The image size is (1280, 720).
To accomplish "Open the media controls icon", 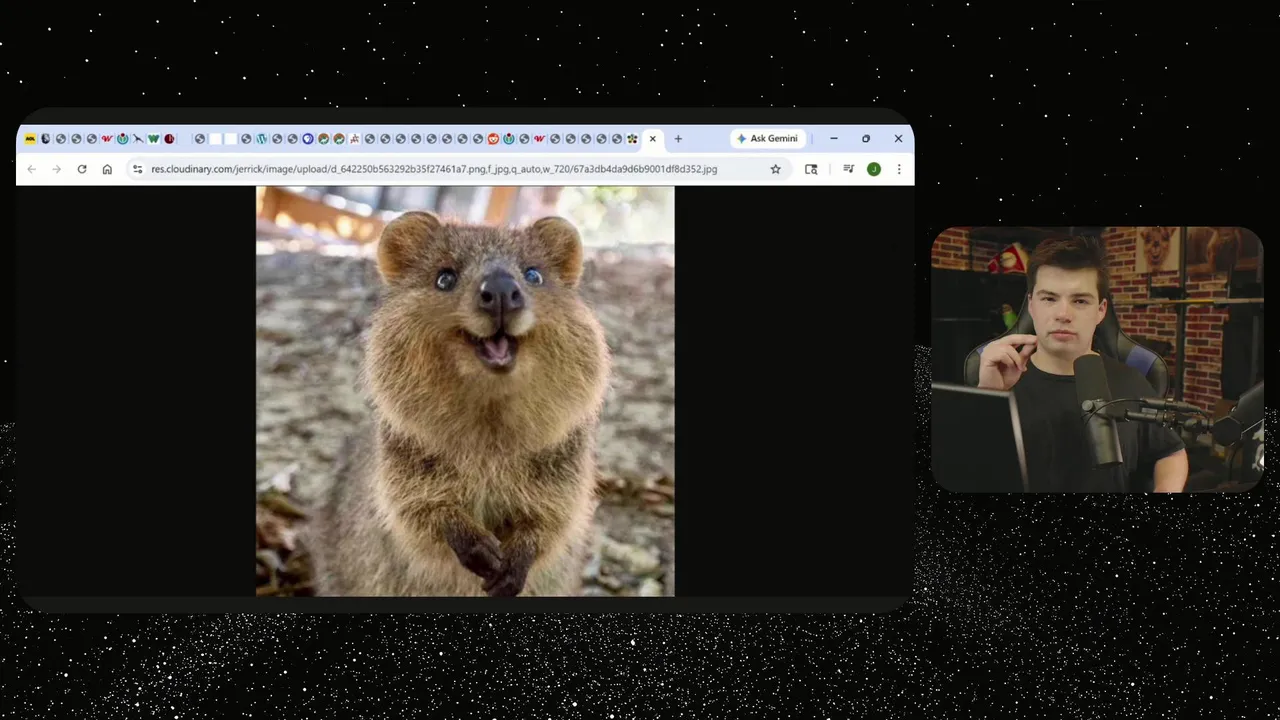I will tap(848, 169).
